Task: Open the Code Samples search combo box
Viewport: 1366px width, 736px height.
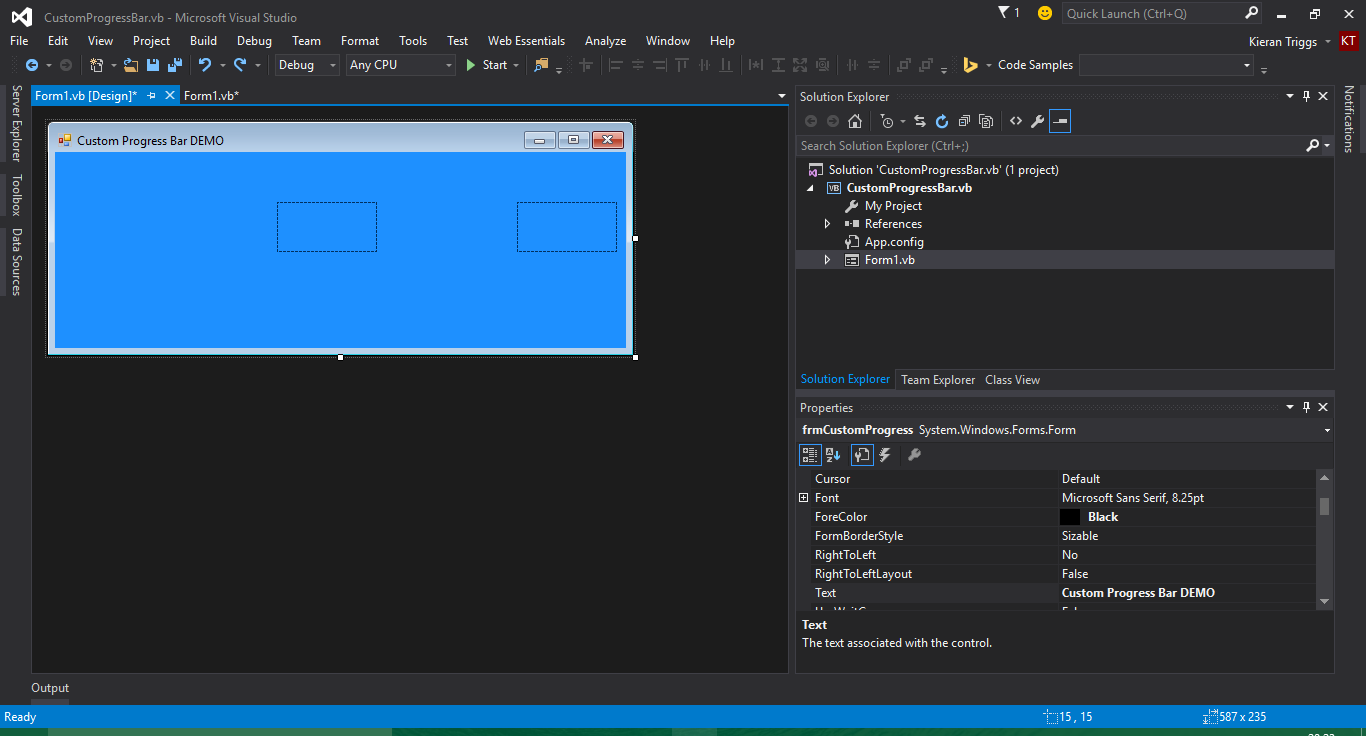Action: tap(1166, 65)
